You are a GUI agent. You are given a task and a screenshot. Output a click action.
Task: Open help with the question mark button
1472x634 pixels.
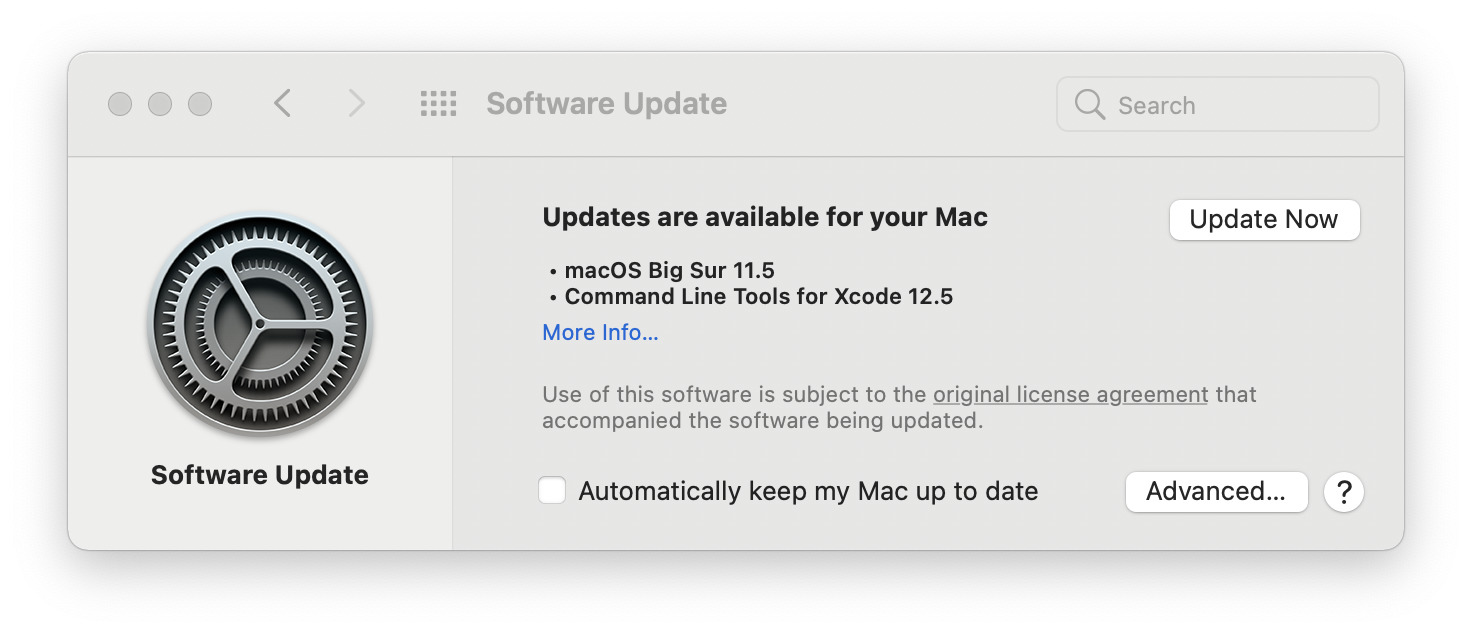point(1344,492)
